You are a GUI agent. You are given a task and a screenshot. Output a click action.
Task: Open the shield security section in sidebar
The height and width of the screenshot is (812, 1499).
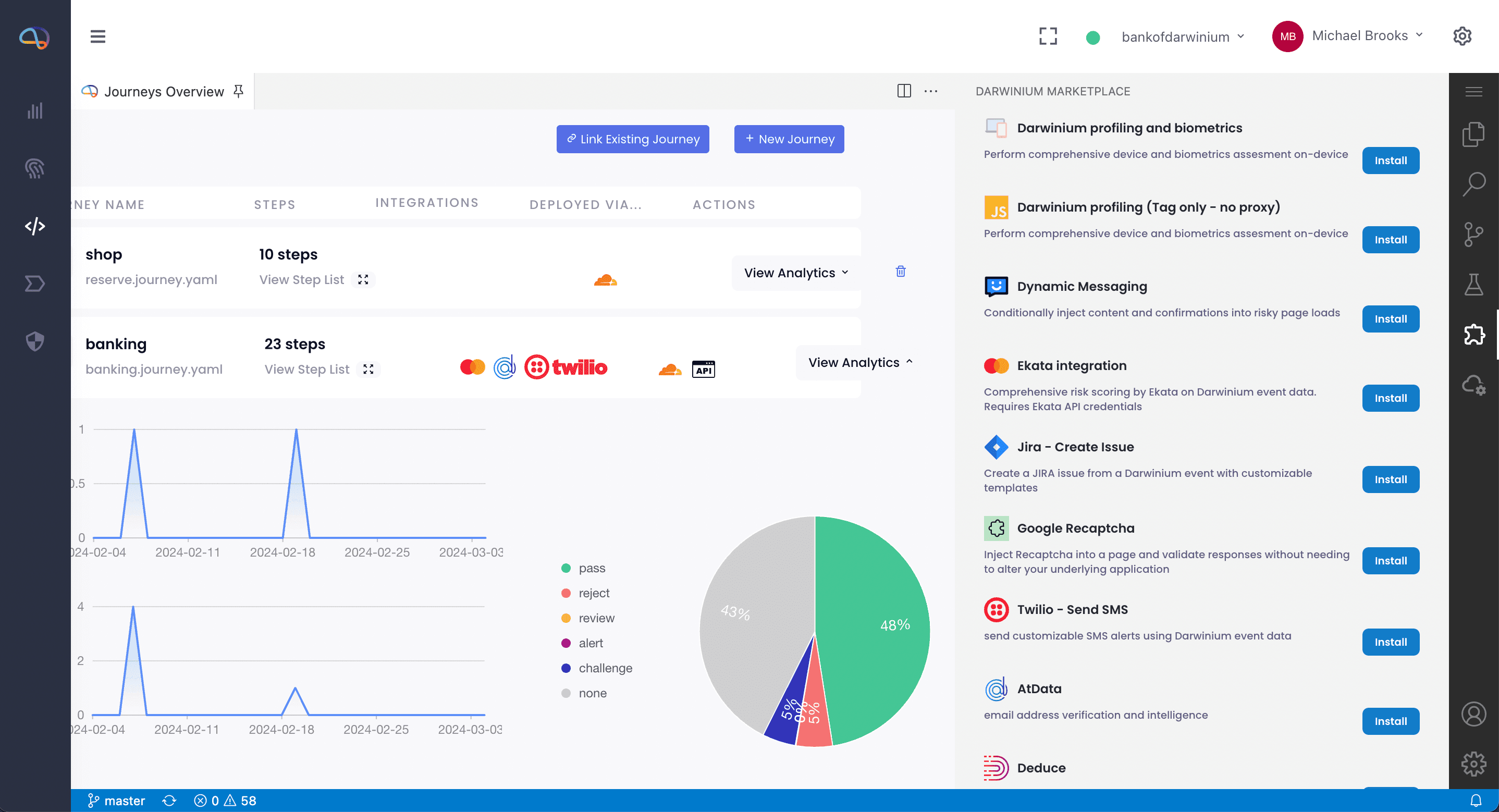coord(35,341)
